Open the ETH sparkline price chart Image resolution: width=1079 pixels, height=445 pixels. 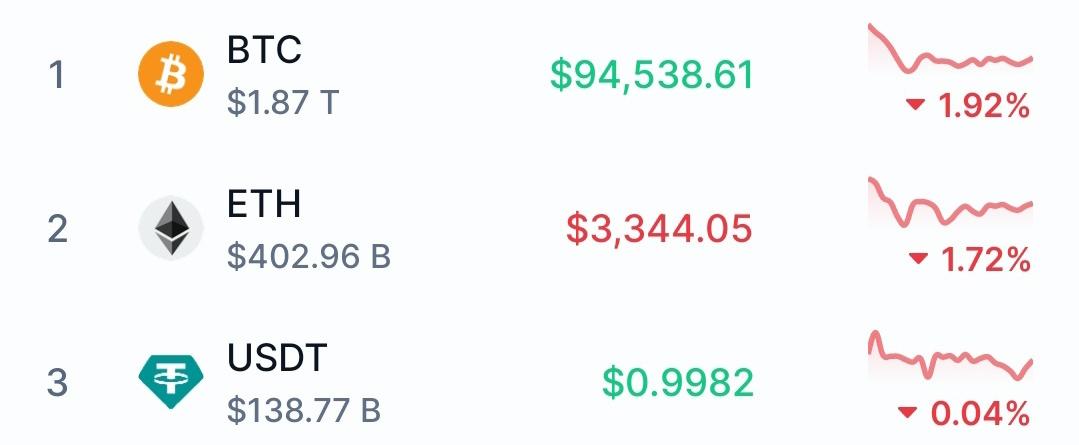(x=950, y=203)
